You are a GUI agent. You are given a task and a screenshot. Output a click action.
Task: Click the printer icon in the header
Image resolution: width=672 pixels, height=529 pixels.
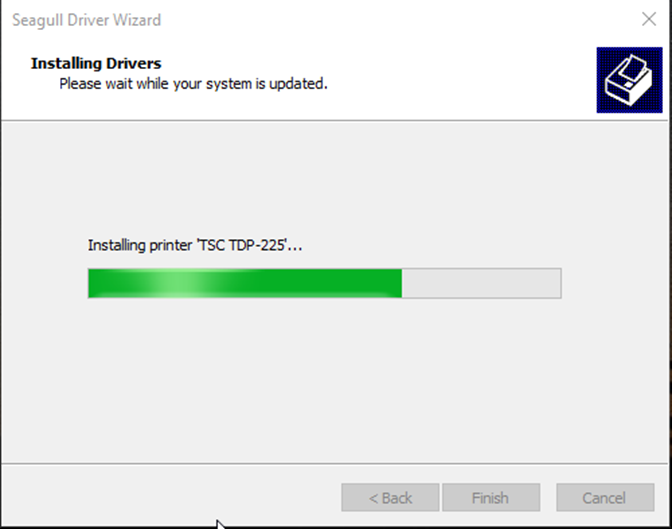(x=629, y=80)
